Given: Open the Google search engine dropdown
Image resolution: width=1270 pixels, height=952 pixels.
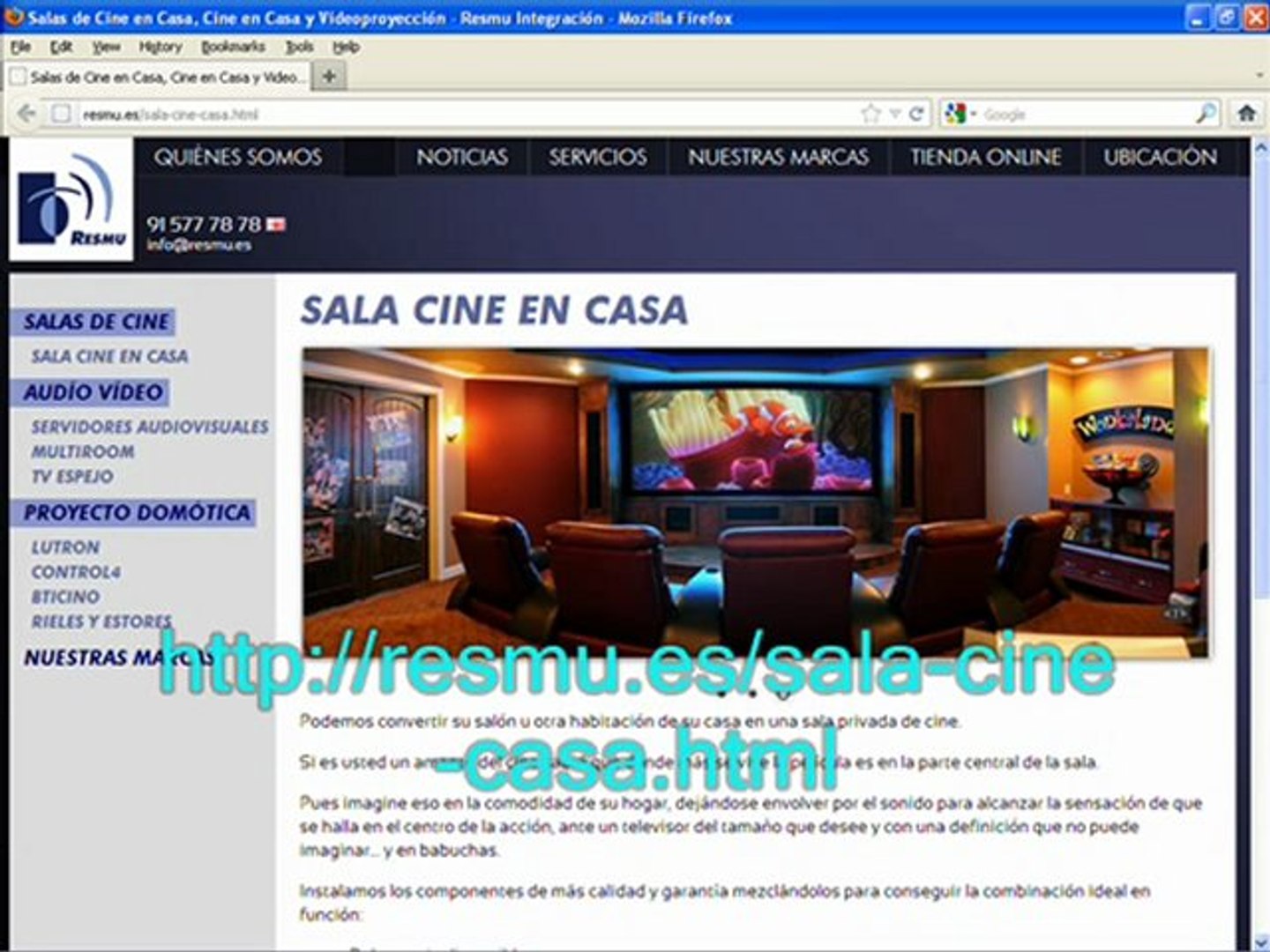Looking at the screenshot, I should click(961, 114).
